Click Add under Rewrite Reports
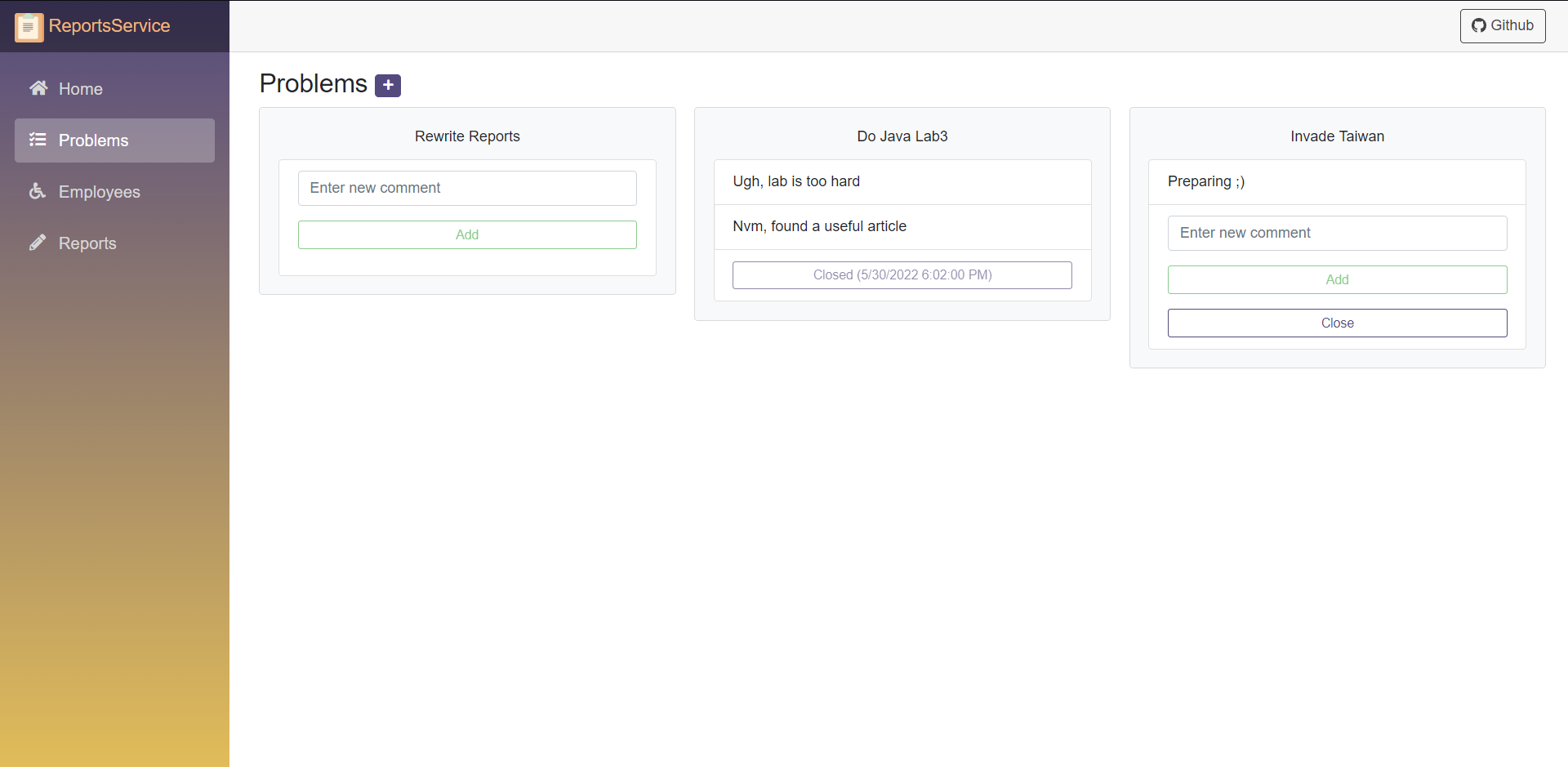Screen dimensions: 1568x767 467,234
